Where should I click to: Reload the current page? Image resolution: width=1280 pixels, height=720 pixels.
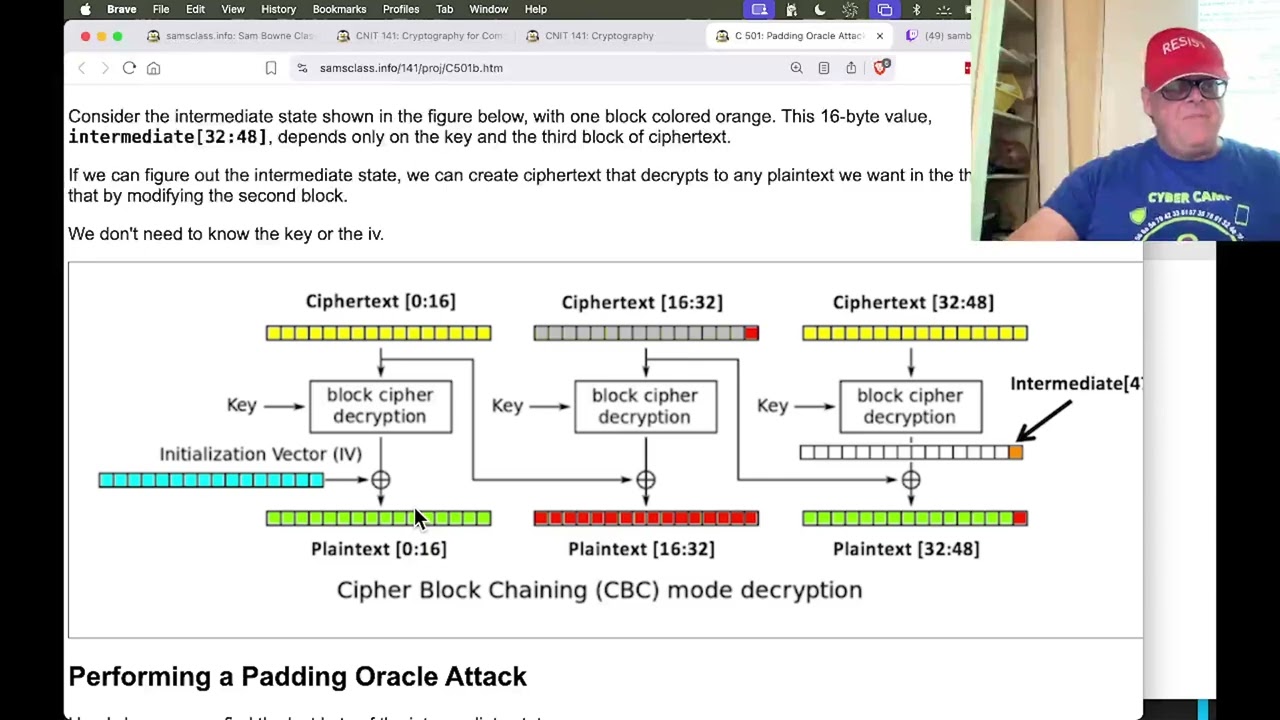pos(129,68)
